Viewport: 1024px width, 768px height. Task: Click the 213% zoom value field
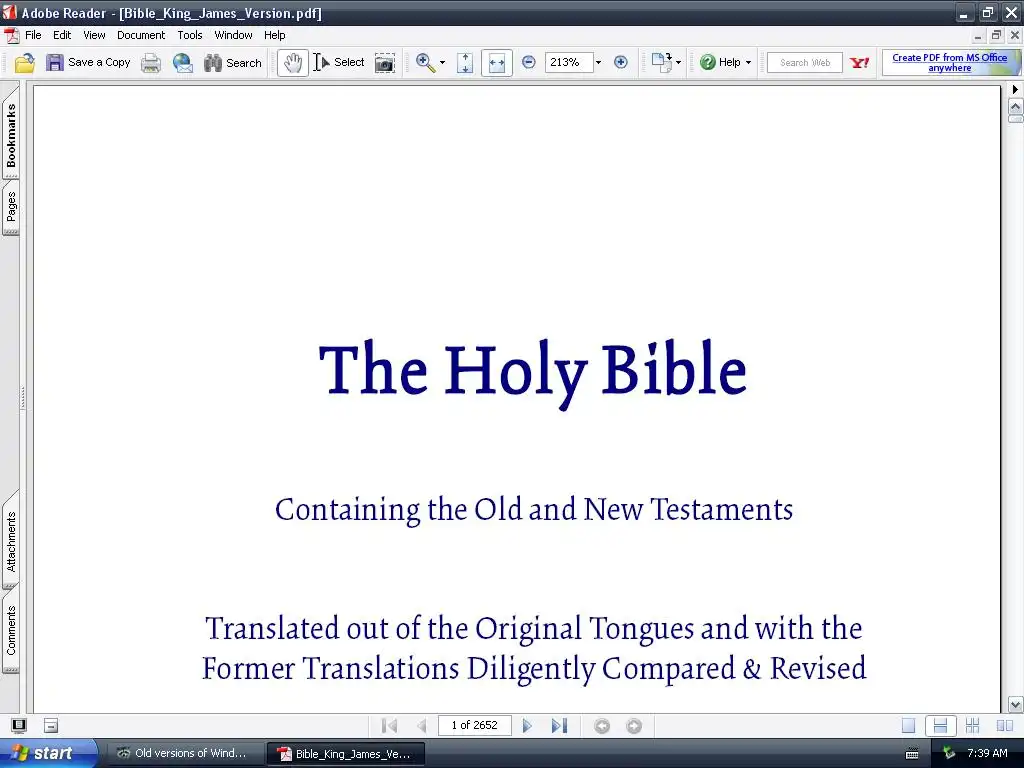pyautogui.click(x=569, y=63)
